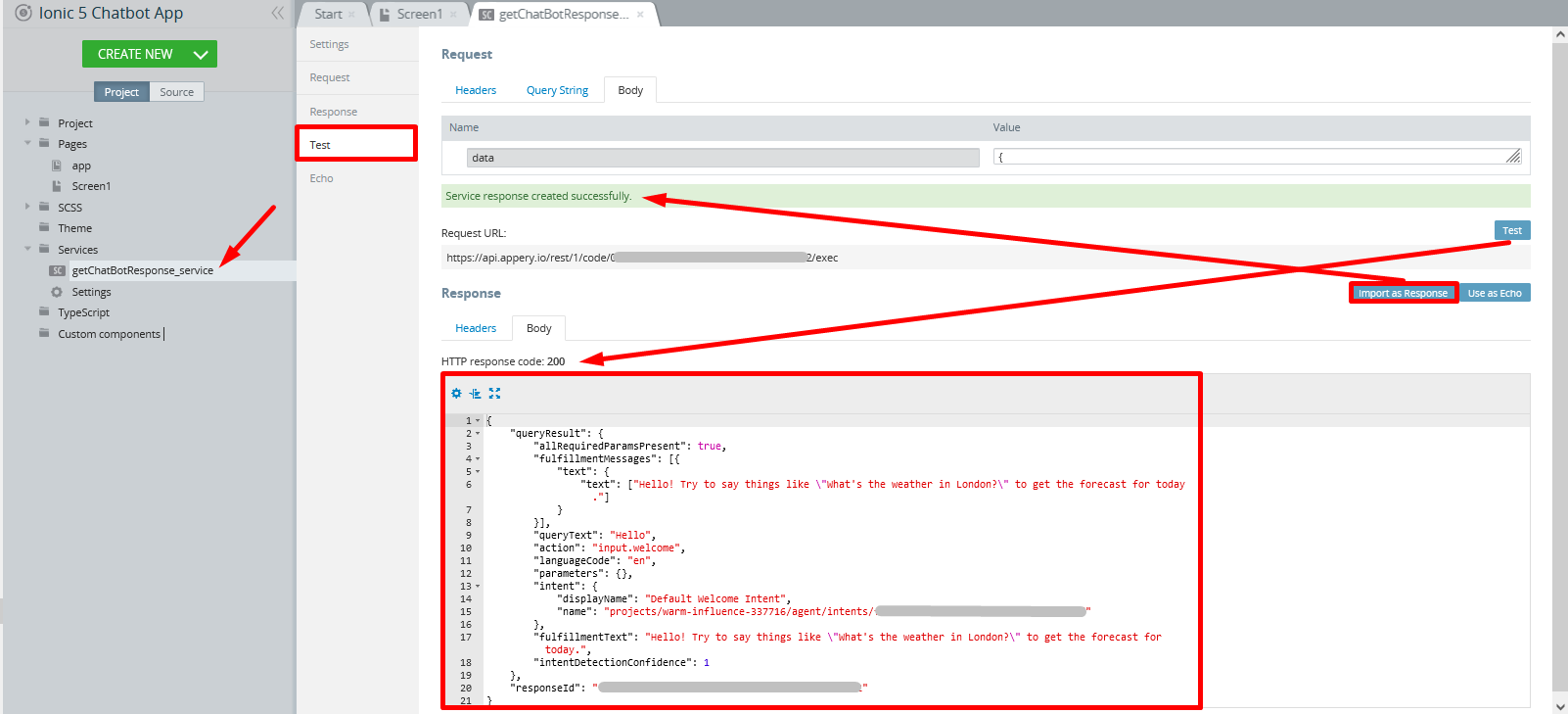This screenshot has height=714, width=1568.
Task: Open the CREATE NEW dropdown arrow
Action: click(201, 55)
